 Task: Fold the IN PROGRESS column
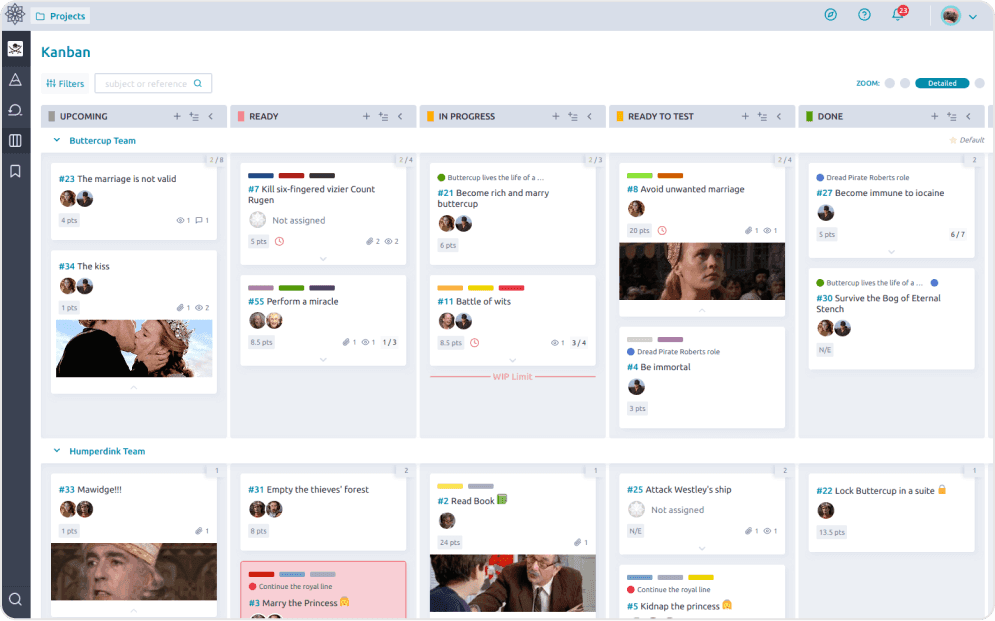(589, 117)
